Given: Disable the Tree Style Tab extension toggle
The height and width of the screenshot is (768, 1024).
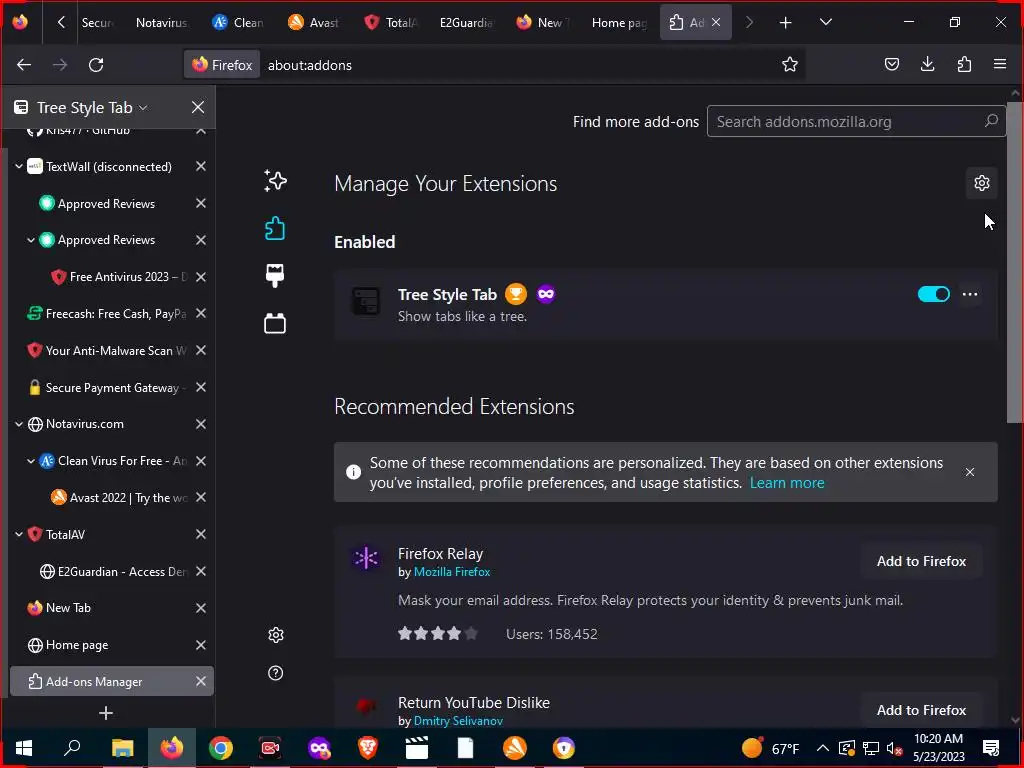Looking at the screenshot, I should 934,295.
